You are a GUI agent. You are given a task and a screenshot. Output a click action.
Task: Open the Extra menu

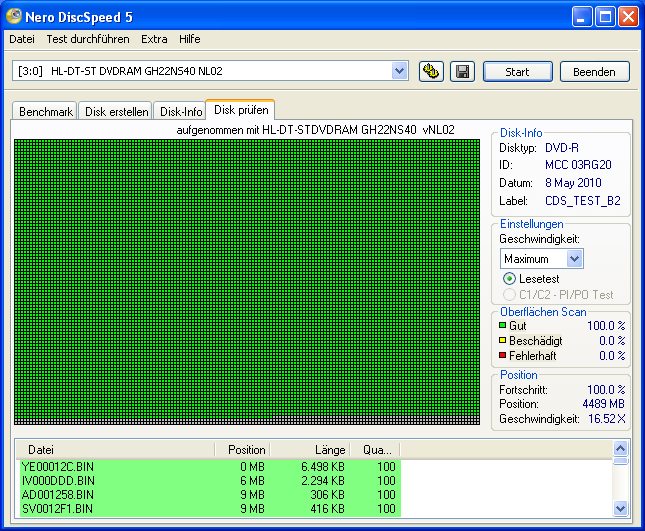click(154, 39)
